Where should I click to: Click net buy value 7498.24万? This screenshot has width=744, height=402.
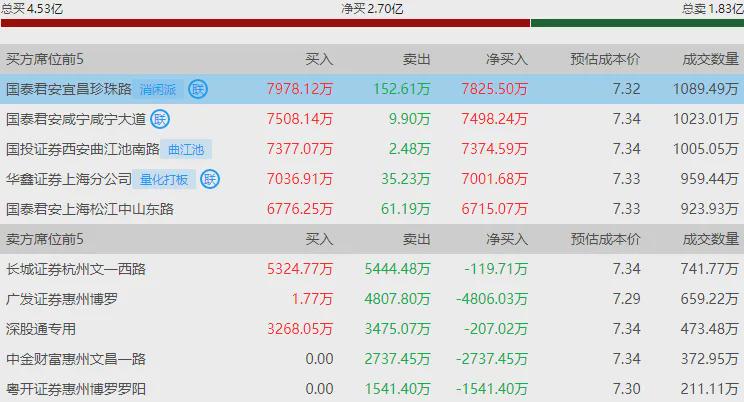coord(494,119)
